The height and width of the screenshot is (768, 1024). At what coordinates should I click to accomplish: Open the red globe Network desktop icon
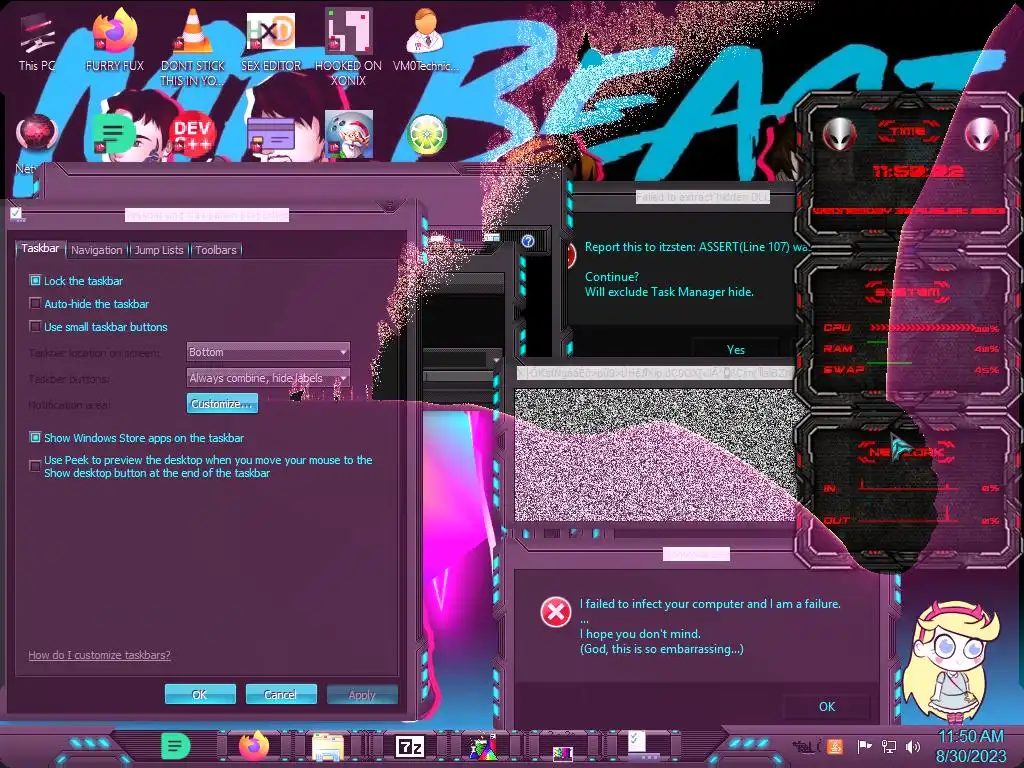point(37,133)
